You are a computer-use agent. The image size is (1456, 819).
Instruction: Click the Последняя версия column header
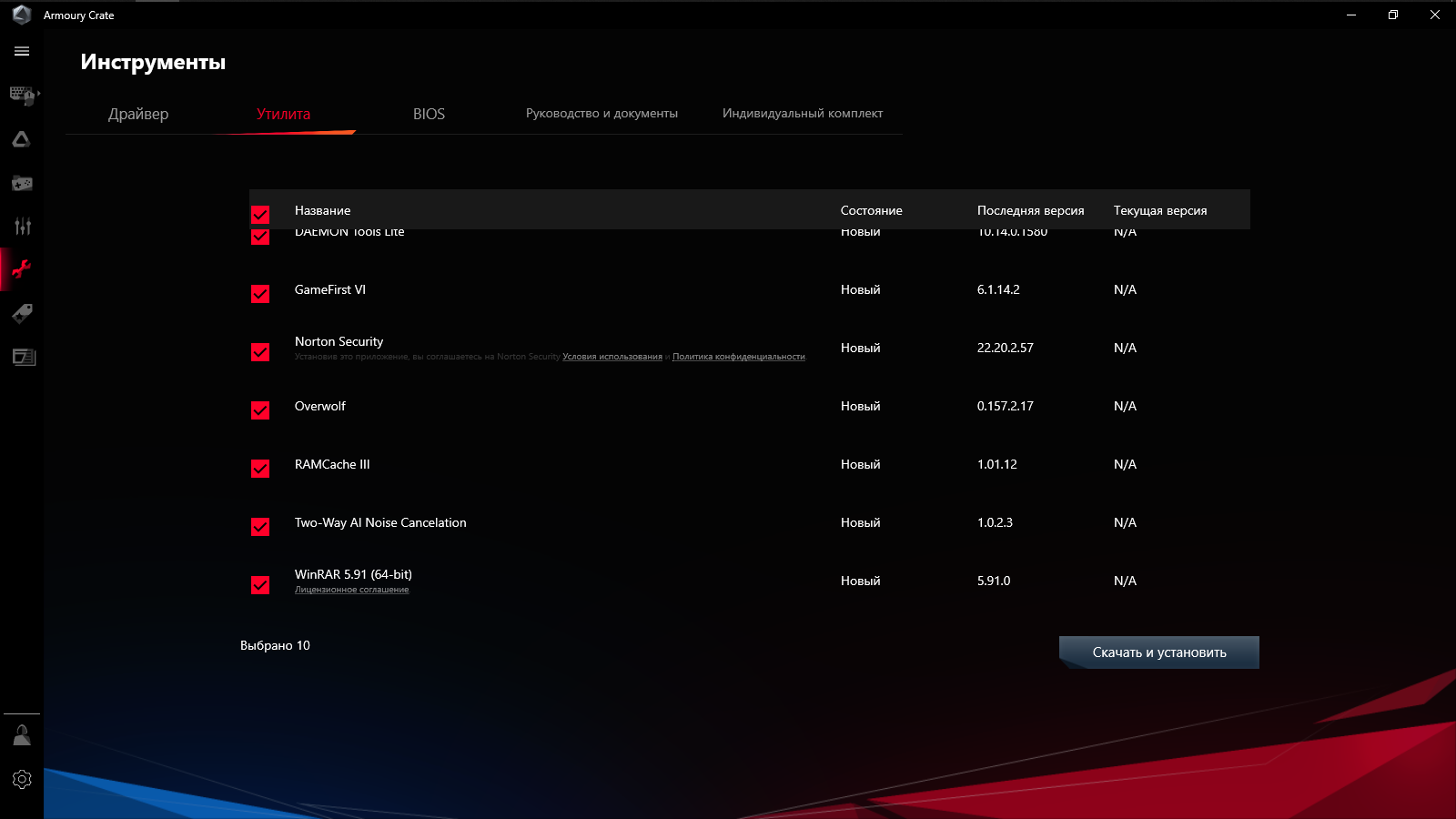pos(1031,210)
